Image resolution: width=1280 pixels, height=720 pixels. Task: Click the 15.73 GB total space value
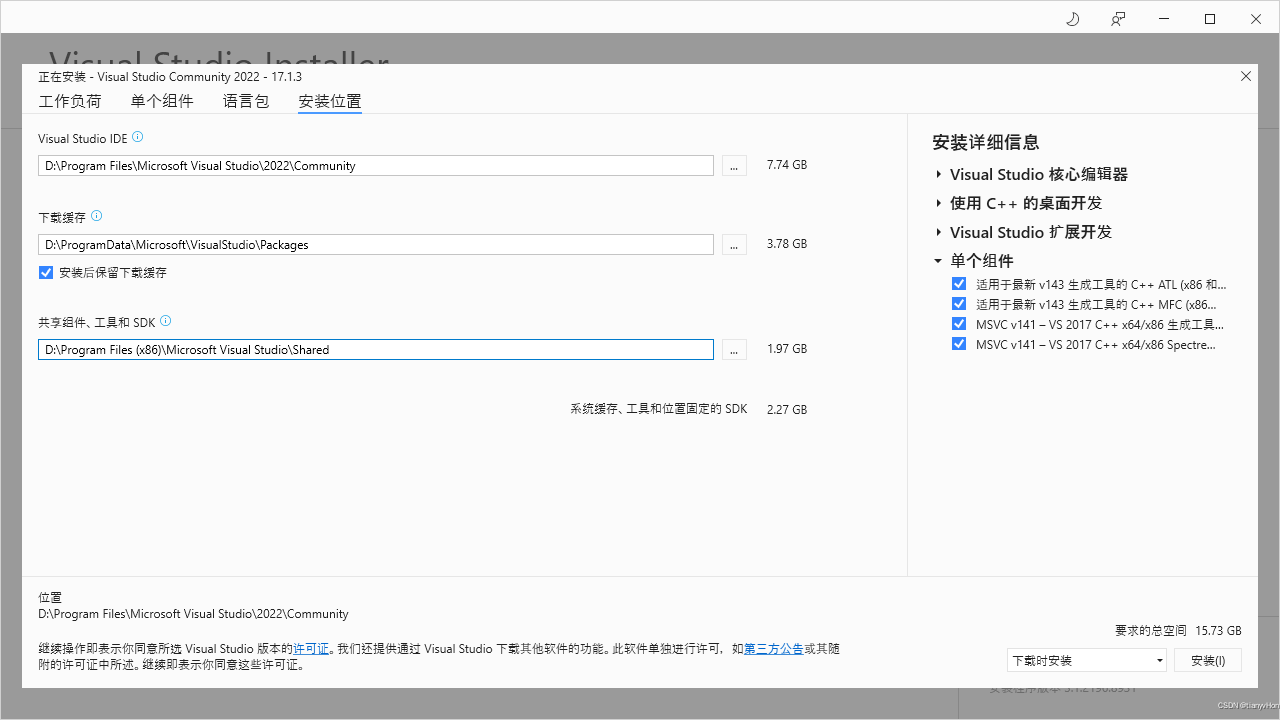coord(1218,631)
